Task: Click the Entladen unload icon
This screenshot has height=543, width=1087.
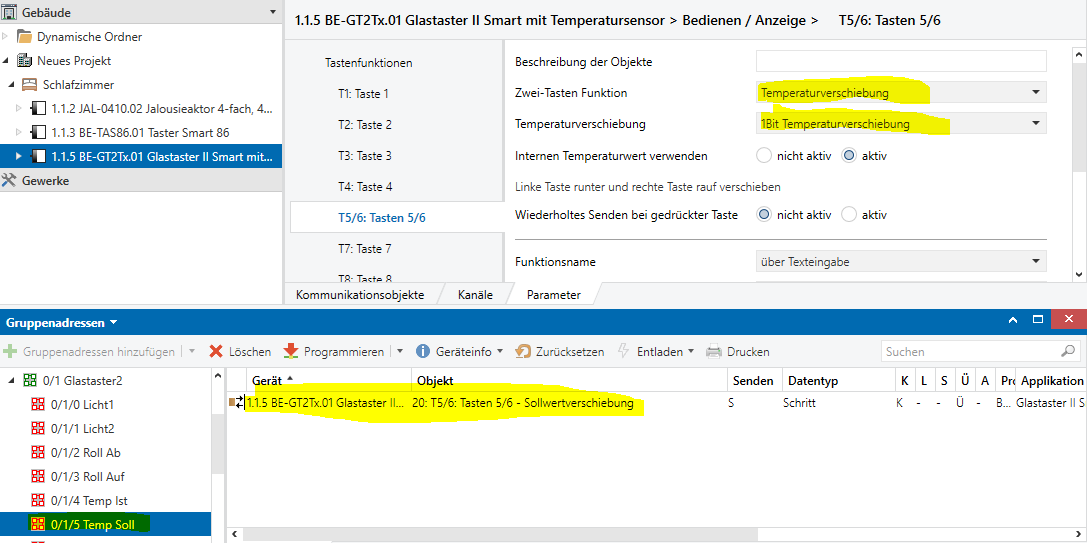Action: 624,352
